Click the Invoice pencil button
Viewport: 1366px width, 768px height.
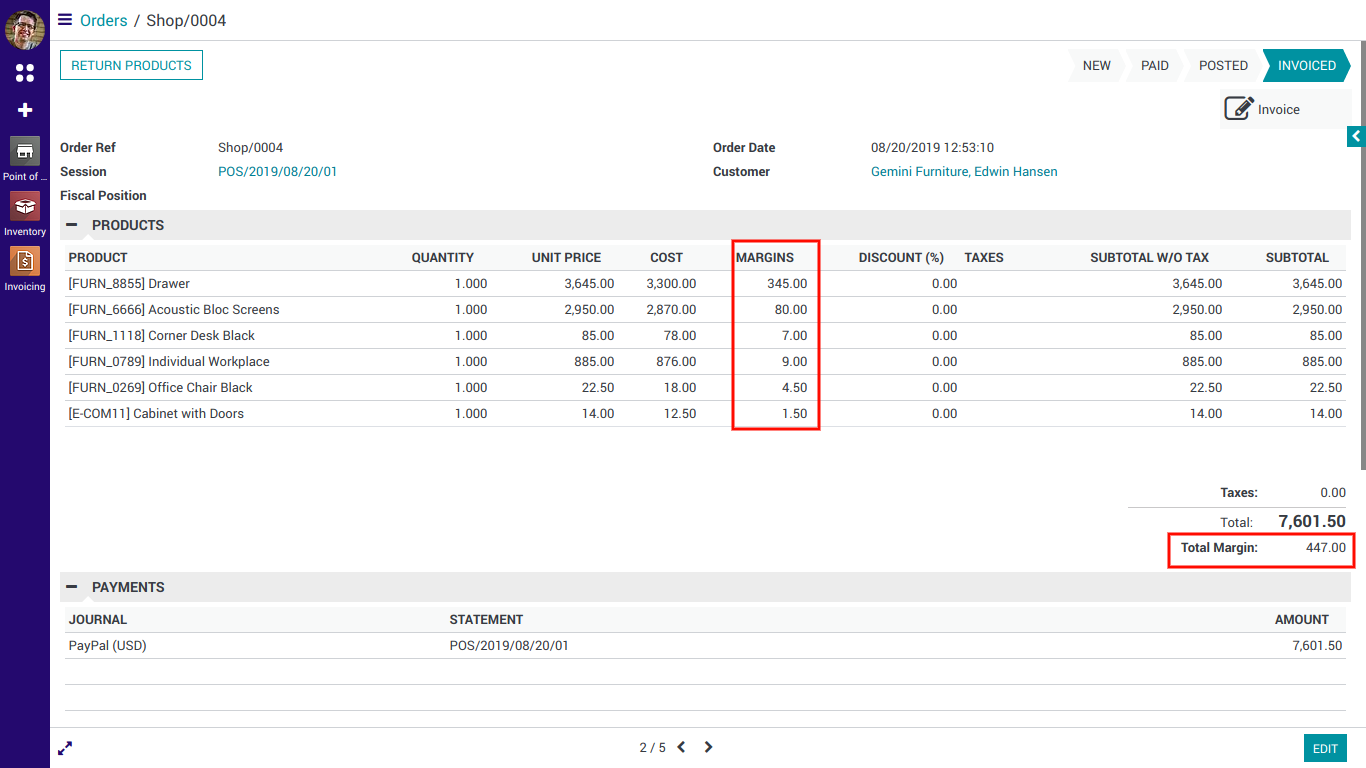1263,109
